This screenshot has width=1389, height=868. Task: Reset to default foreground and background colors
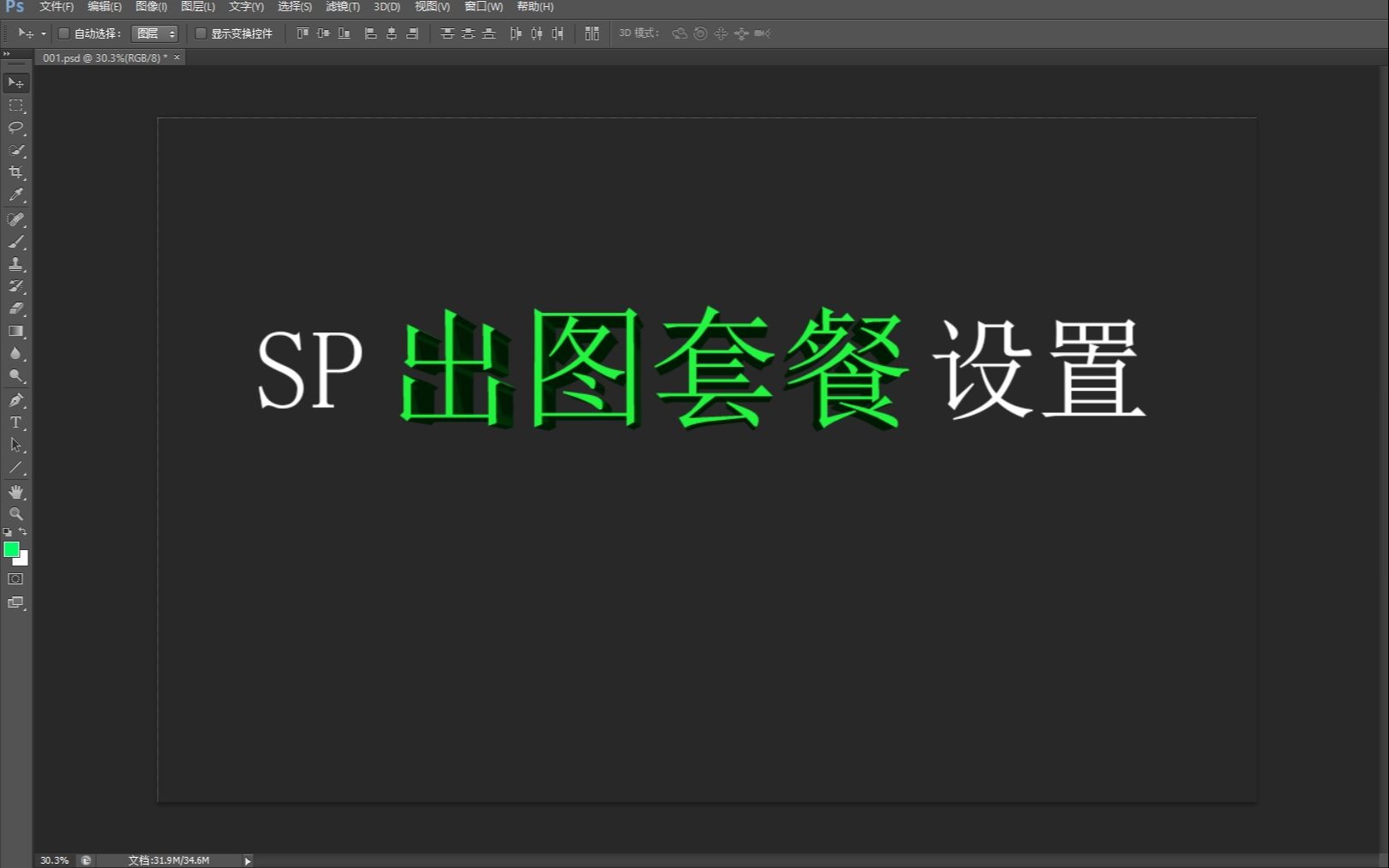pos(8,532)
